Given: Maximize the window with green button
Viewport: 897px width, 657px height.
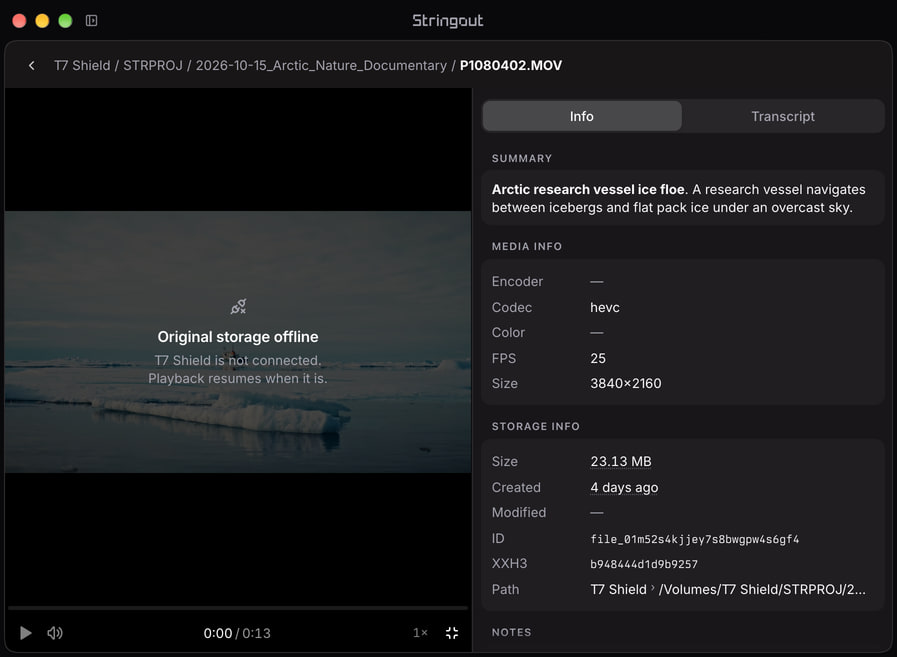Looking at the screenshot, I should pos(65,21).
